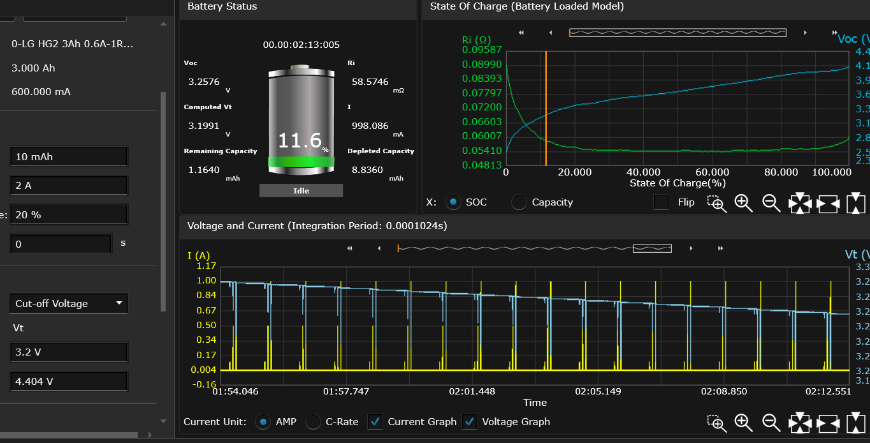870x443 pixels.
Task: Click Voltage and Current overview window handle
Action: coord(652,248)
